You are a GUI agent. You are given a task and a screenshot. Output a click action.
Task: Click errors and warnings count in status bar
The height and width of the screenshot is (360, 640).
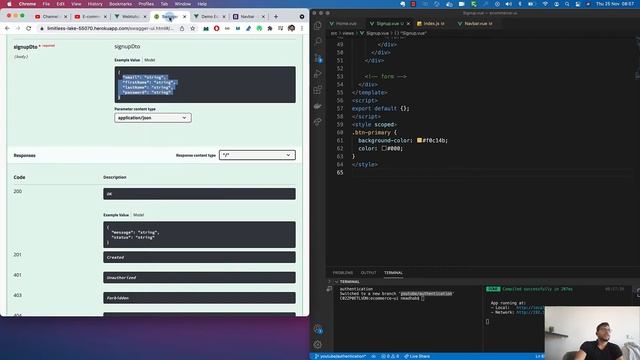click(x=390, y=356)
